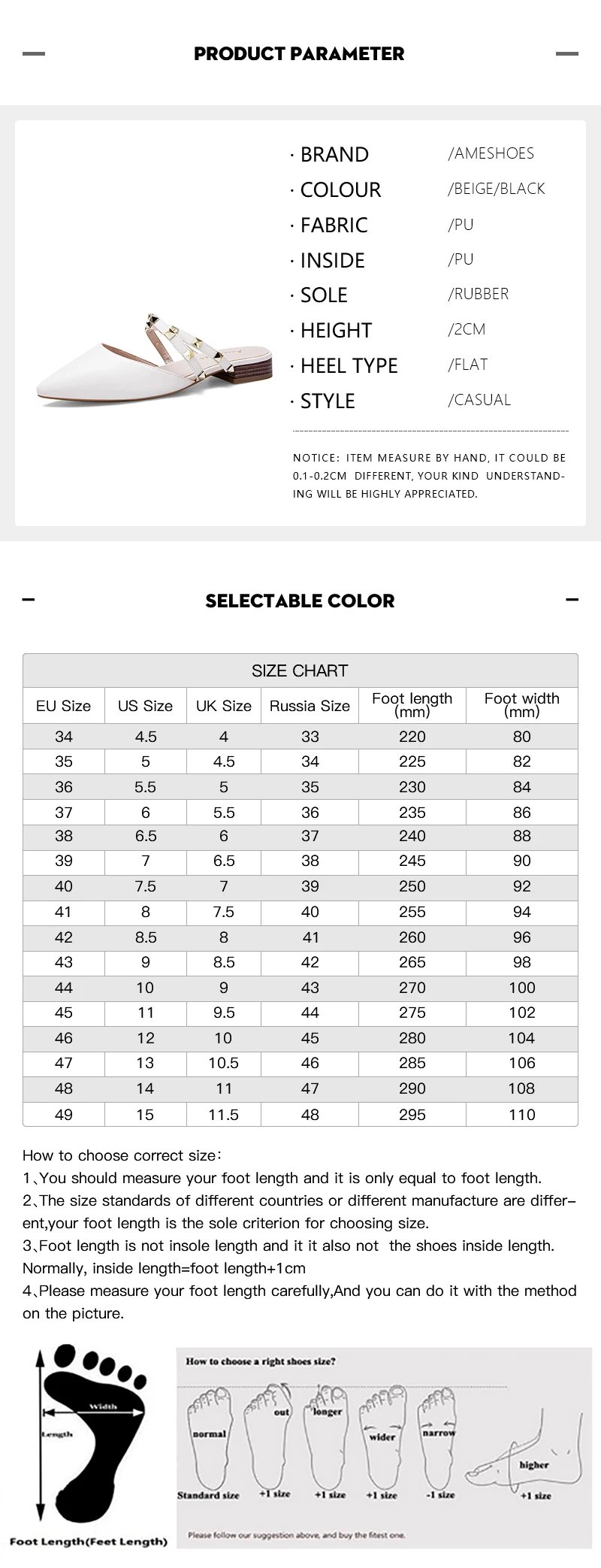
Task: Click the SIZE CHART table title
Action: coord(300,670)
